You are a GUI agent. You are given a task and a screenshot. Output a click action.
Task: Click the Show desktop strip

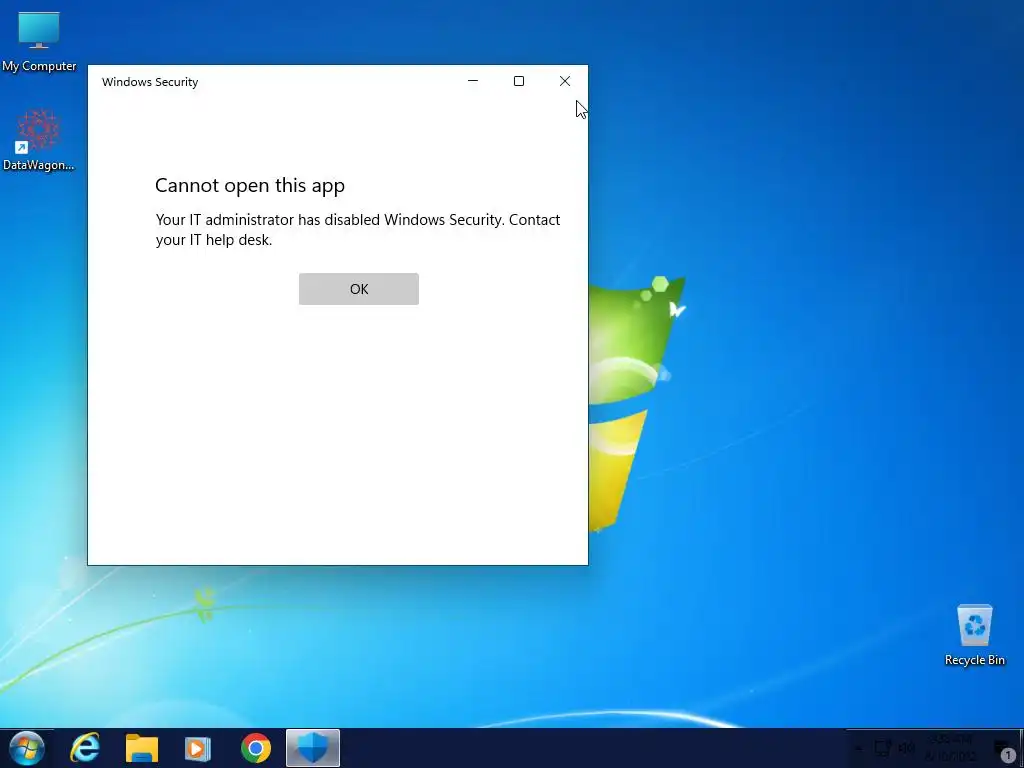(x=1021, y=748)
